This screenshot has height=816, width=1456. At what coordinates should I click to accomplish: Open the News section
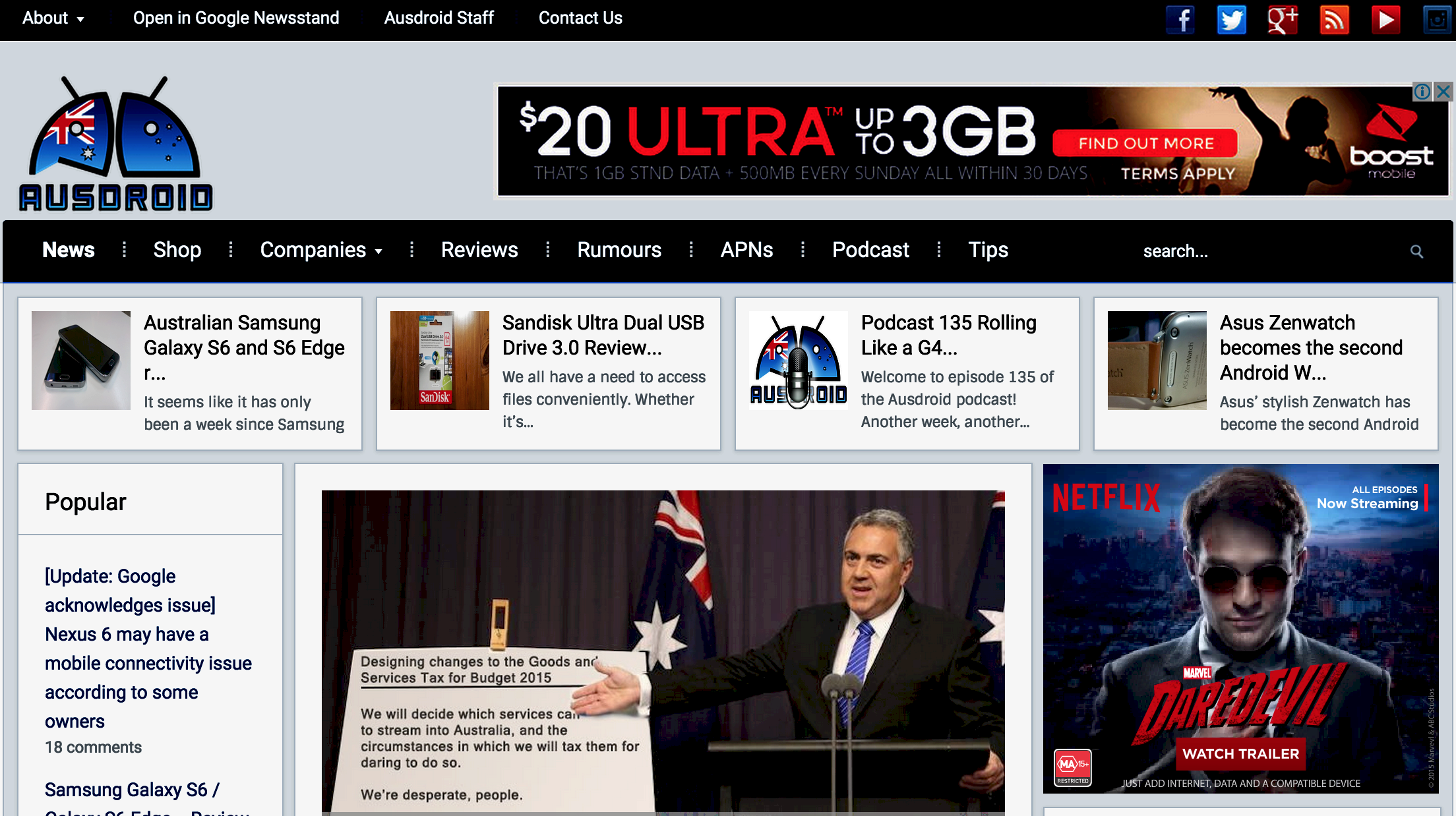tap(69, 250)
